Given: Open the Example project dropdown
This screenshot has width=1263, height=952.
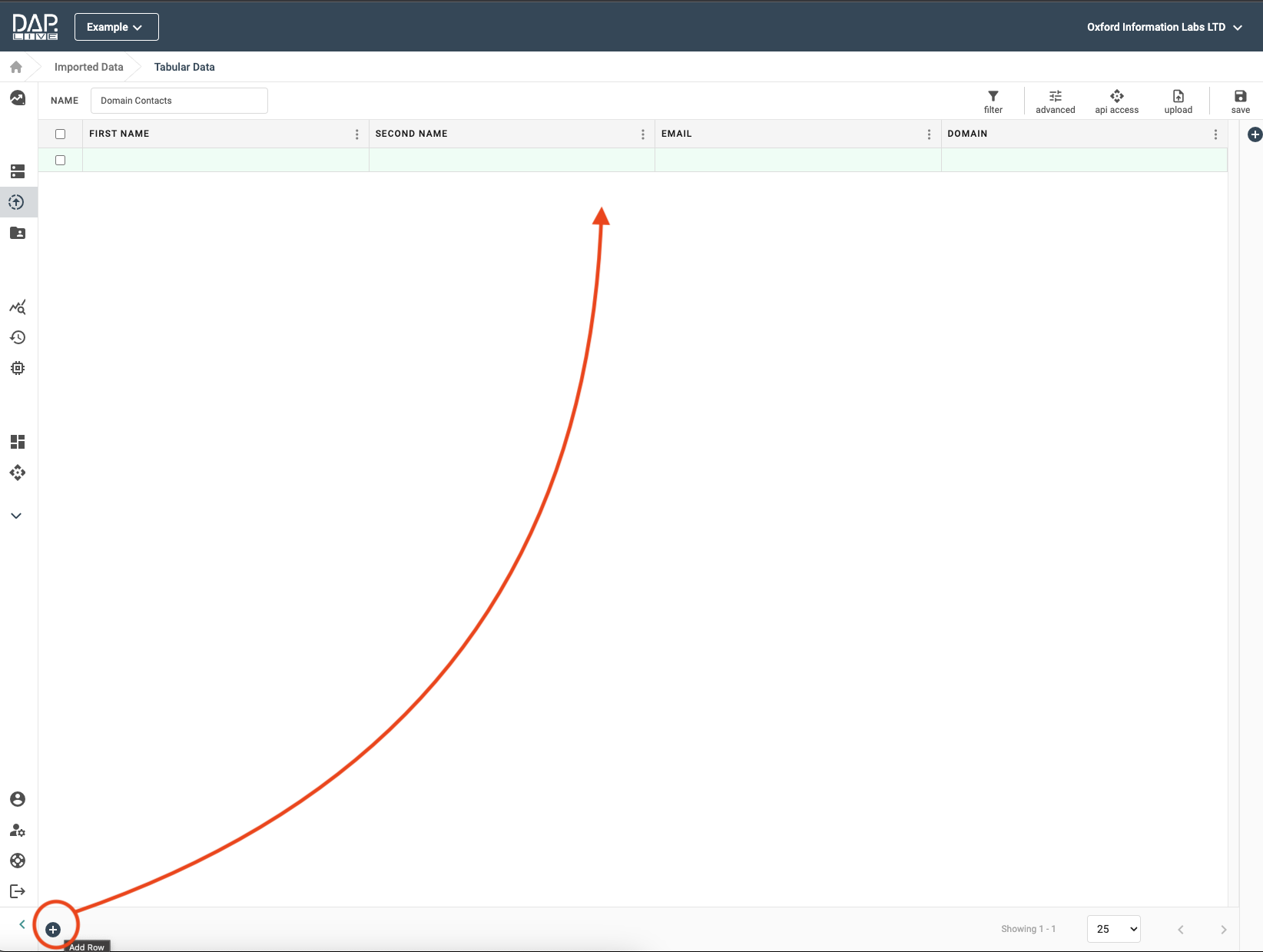Looking at the screenshot, I should (116, 27).
